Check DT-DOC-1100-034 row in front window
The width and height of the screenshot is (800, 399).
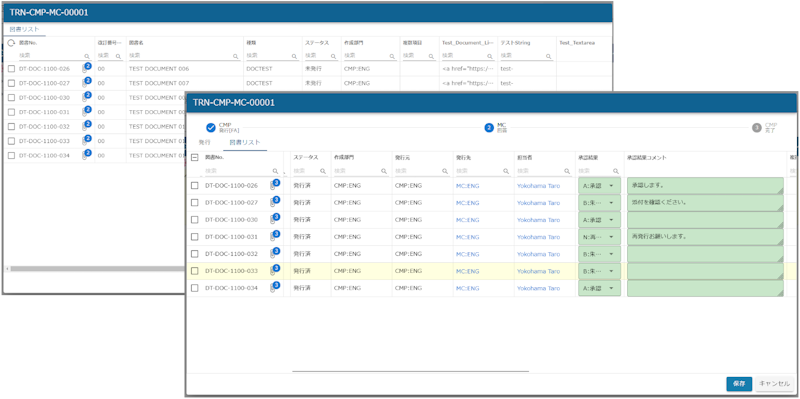(194, 288)
